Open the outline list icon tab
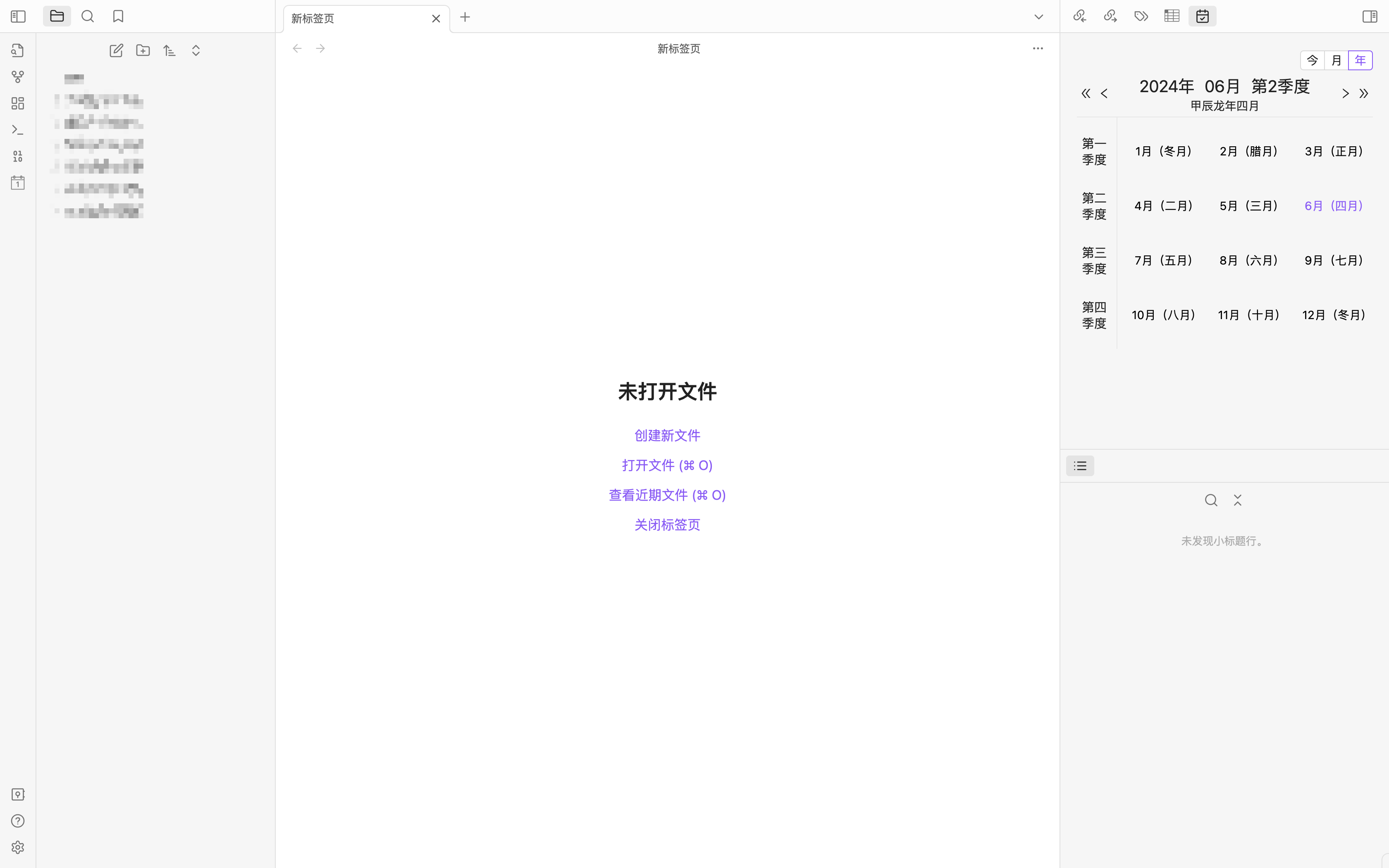Image resolution: width=1389 pixels, height=868 pixels. click(x=1080, y=465)
